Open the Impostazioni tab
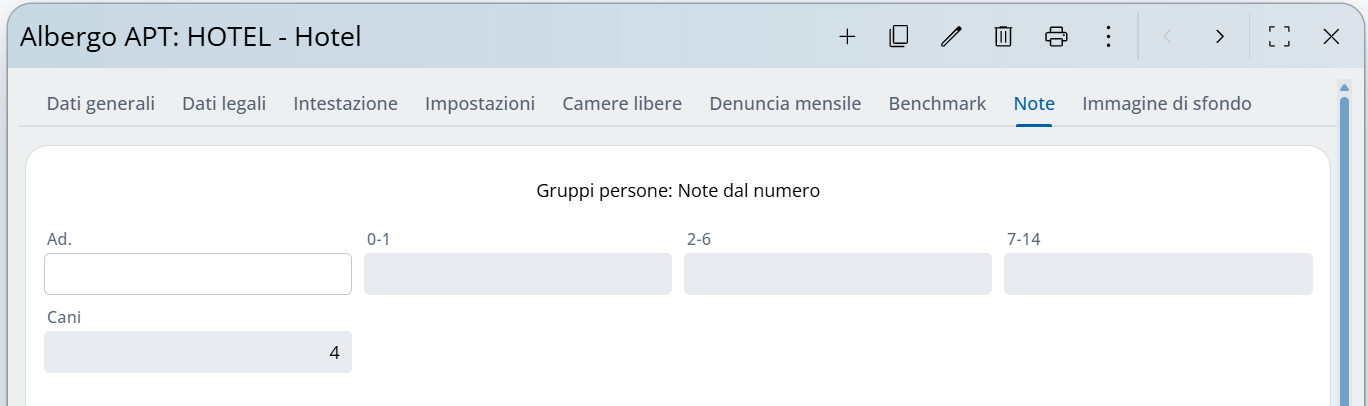 (480, 104)
